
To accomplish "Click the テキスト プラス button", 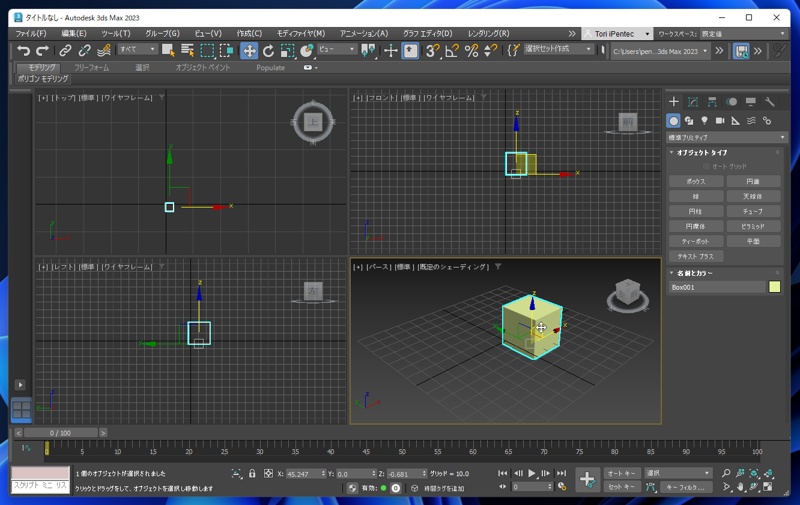I will (x=696, y=257).
